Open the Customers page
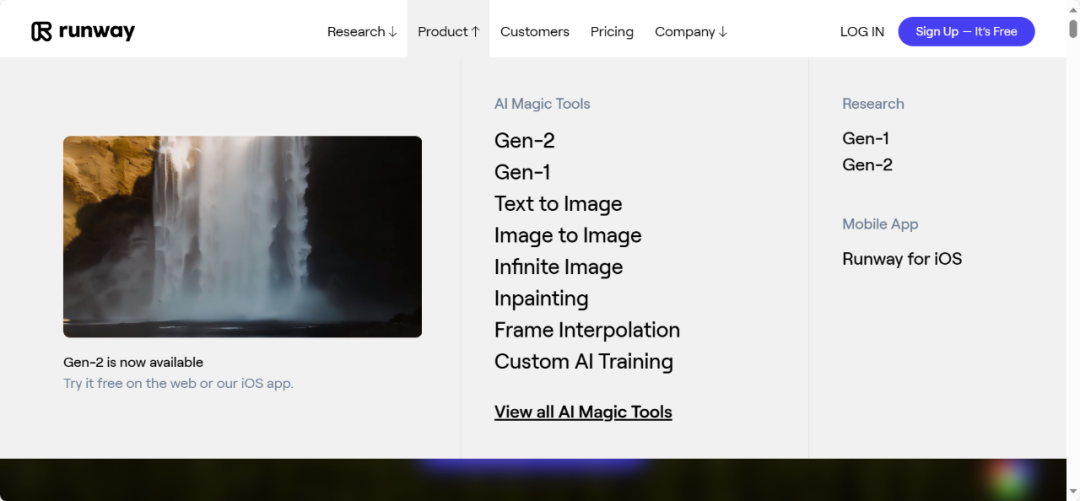1080x501 pixels. tap(534, 32)
